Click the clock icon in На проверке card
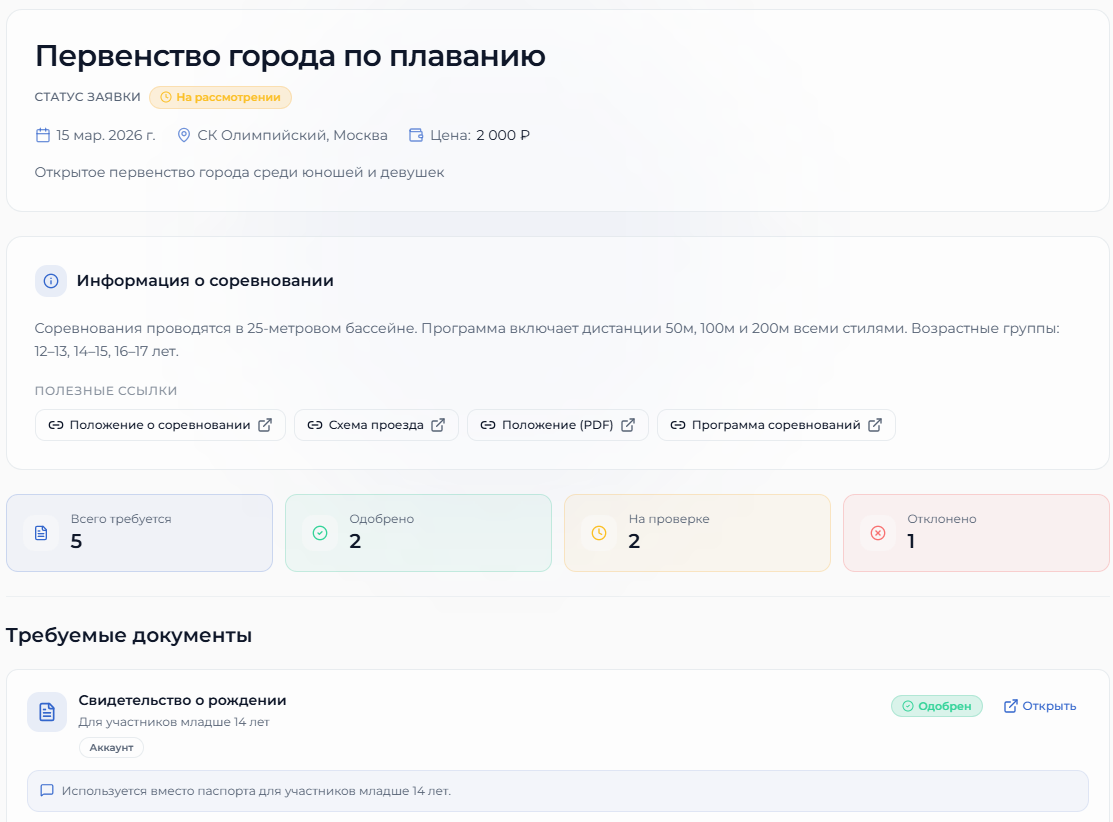 point(598,532)
